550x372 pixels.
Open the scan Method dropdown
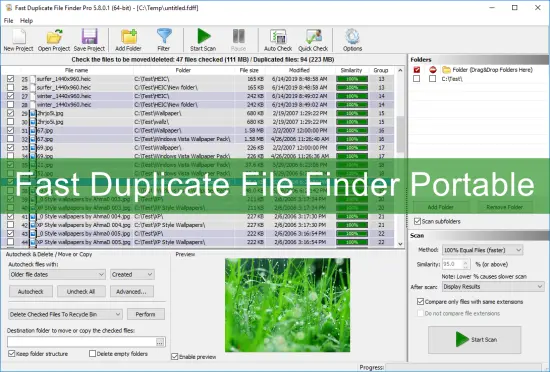[x=483, y=250]
